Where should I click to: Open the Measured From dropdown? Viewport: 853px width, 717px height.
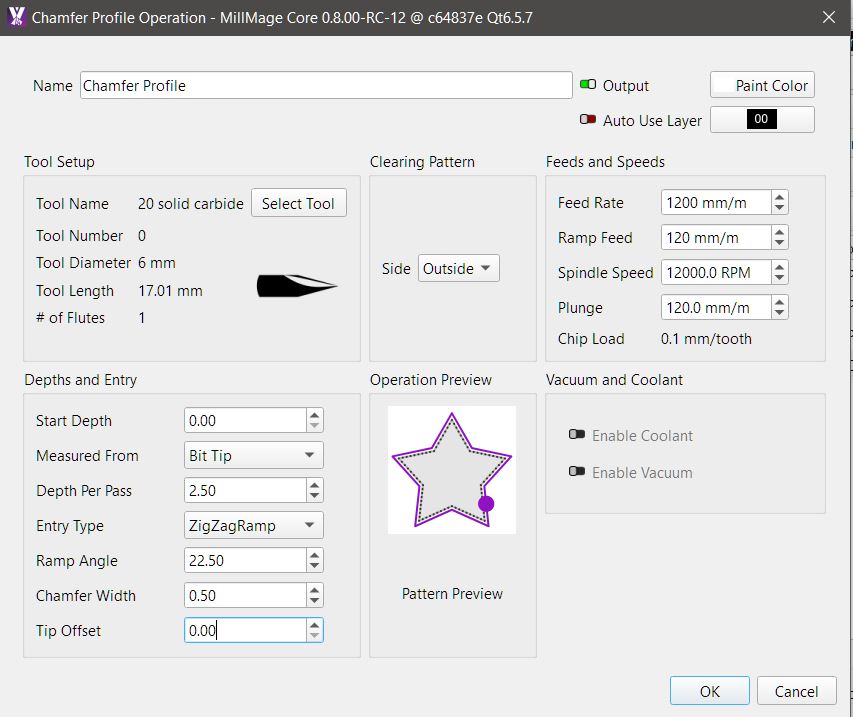(254, 456)
